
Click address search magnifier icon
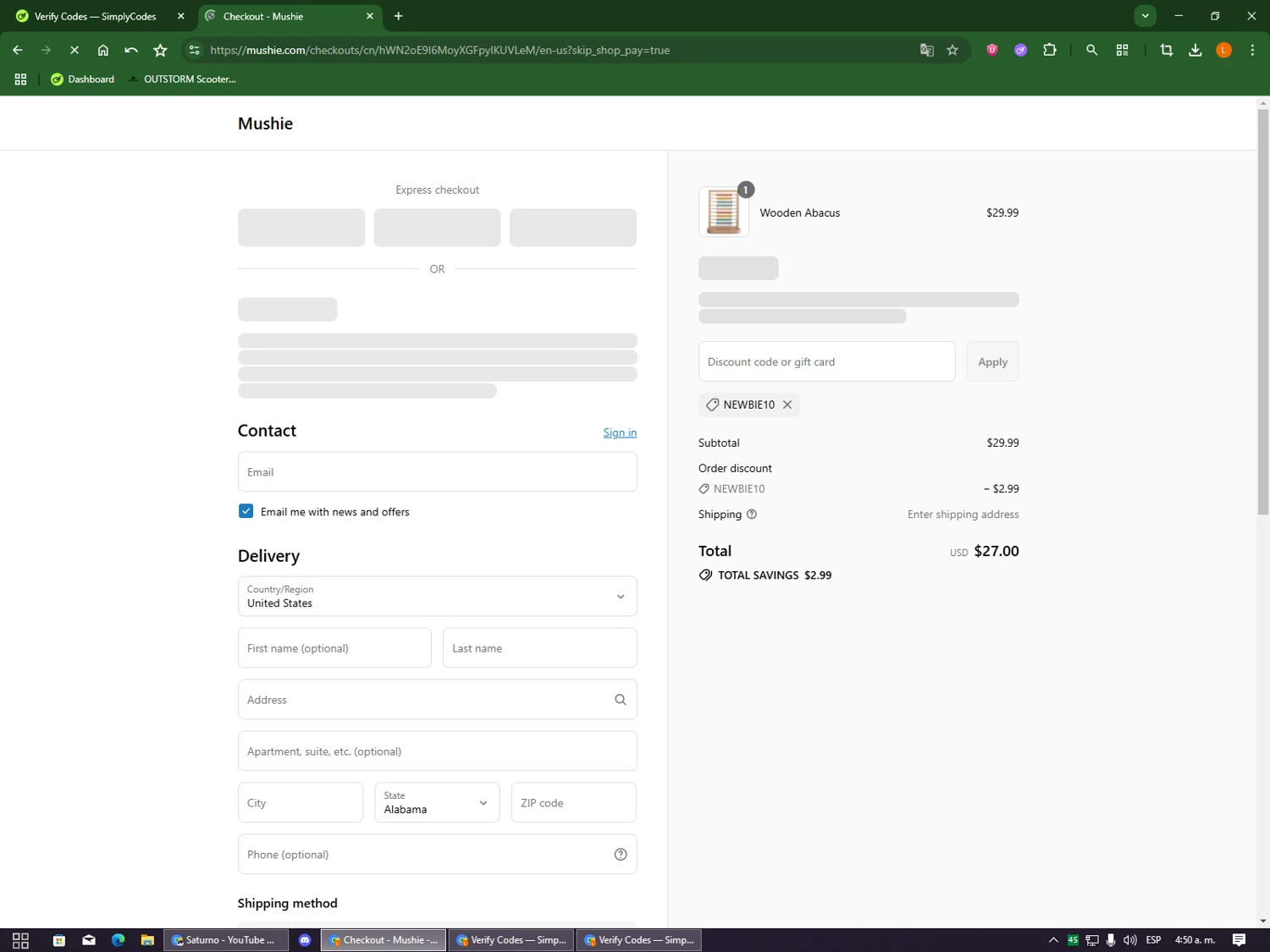tap(621, 700)
